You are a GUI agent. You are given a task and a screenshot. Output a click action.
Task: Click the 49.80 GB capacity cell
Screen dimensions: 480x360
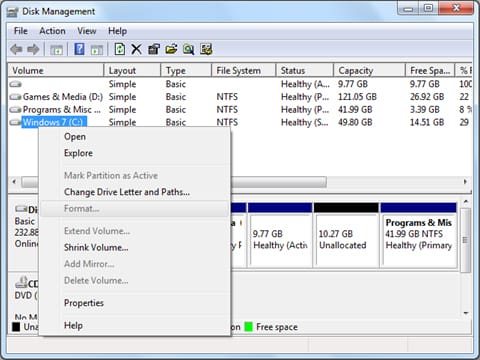[355, 122]
